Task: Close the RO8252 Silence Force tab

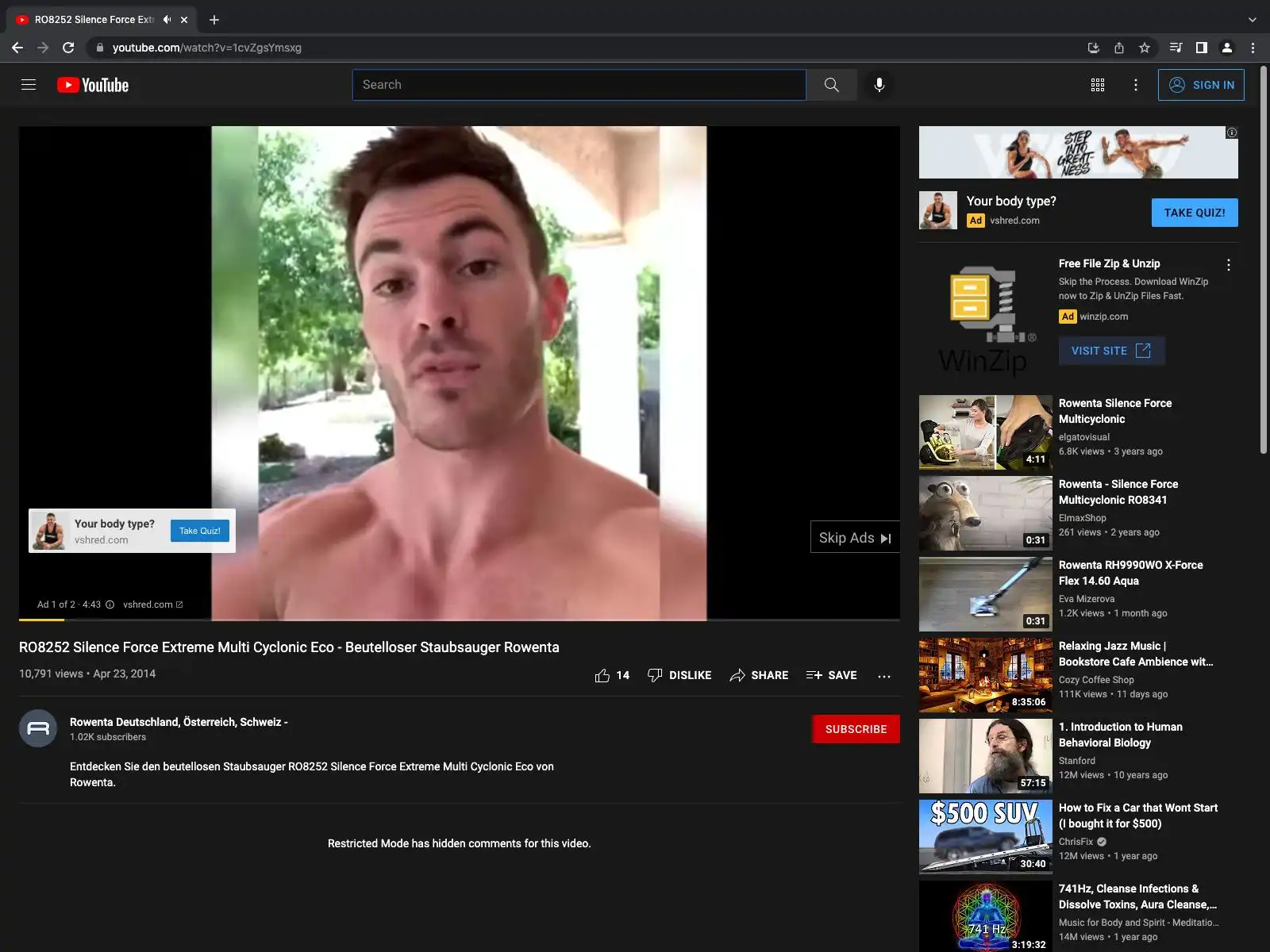Action: (185, 20)
